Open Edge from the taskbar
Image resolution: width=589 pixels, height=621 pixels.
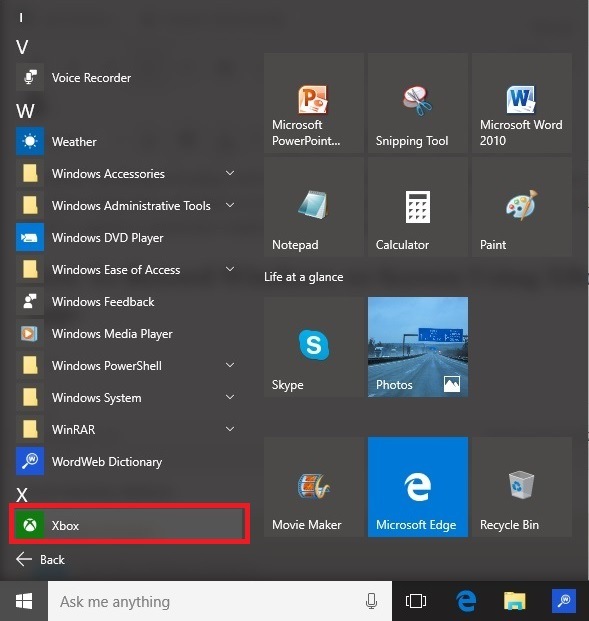click(x=466, y=601)
